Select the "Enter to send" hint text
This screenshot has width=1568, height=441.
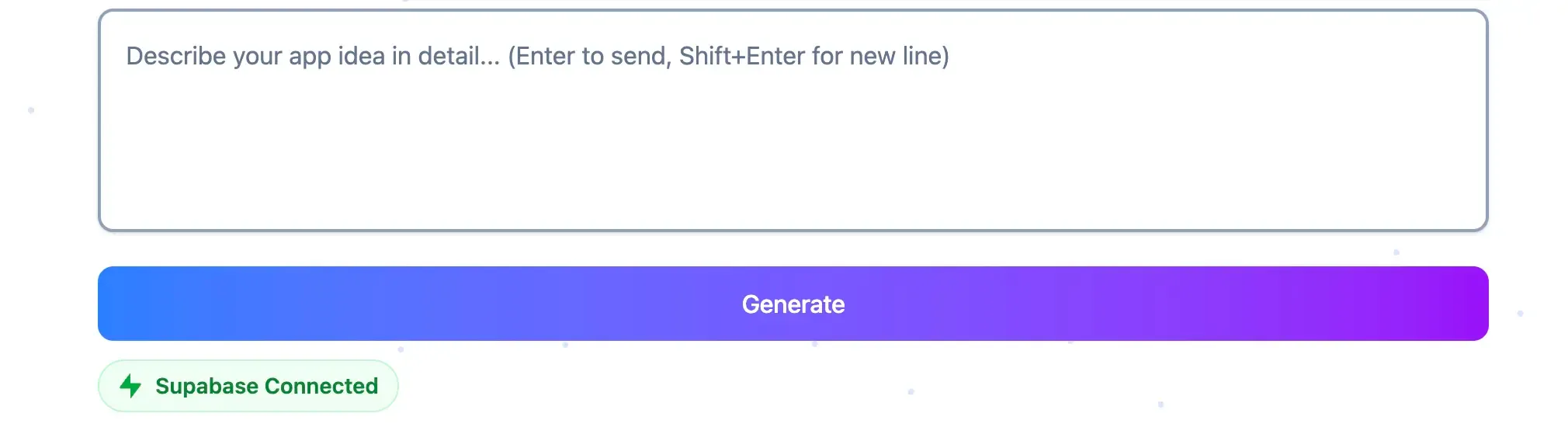click(x=591, y=56)
